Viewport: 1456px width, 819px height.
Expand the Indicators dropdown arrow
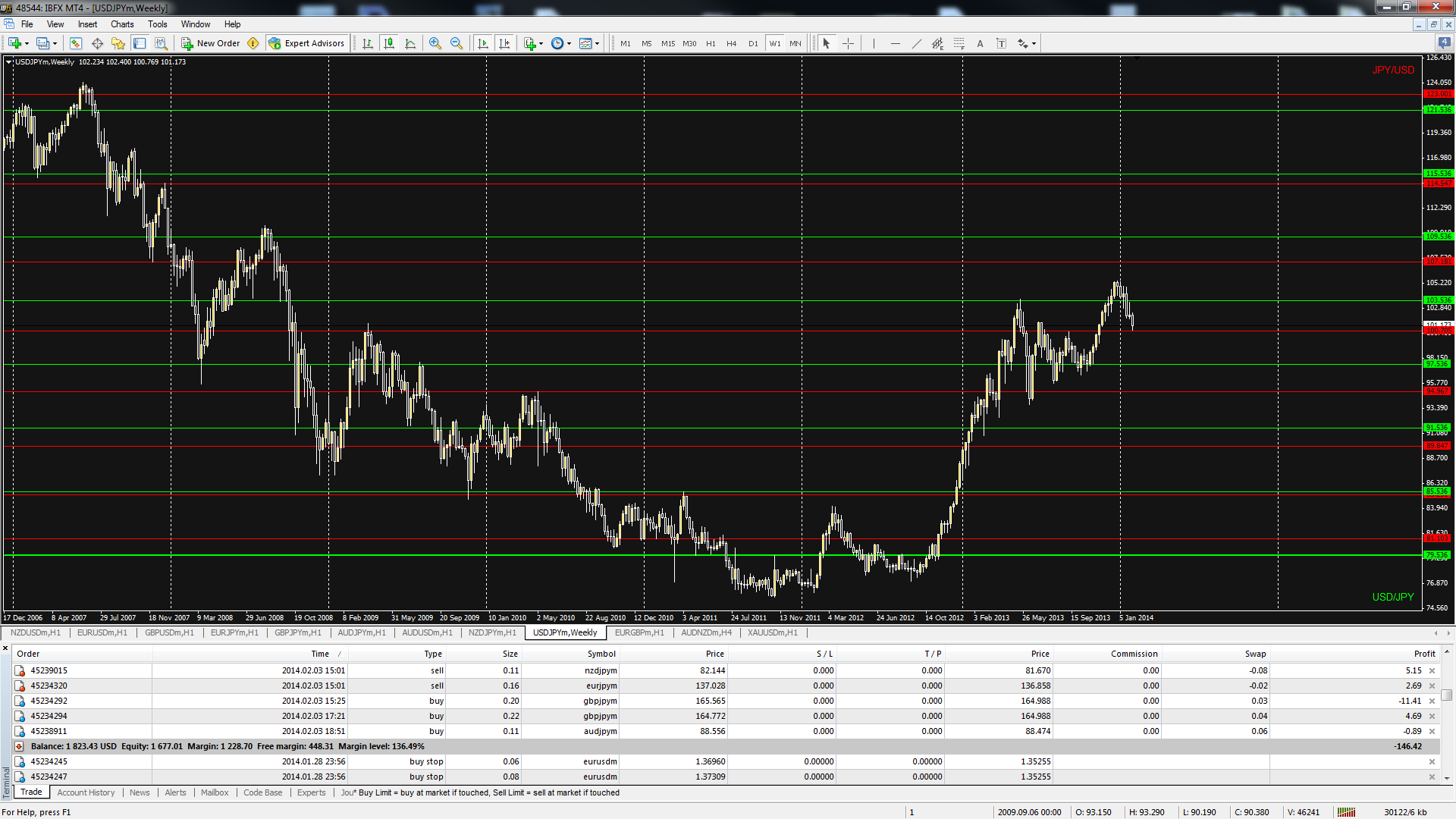(x=541, y=43)
